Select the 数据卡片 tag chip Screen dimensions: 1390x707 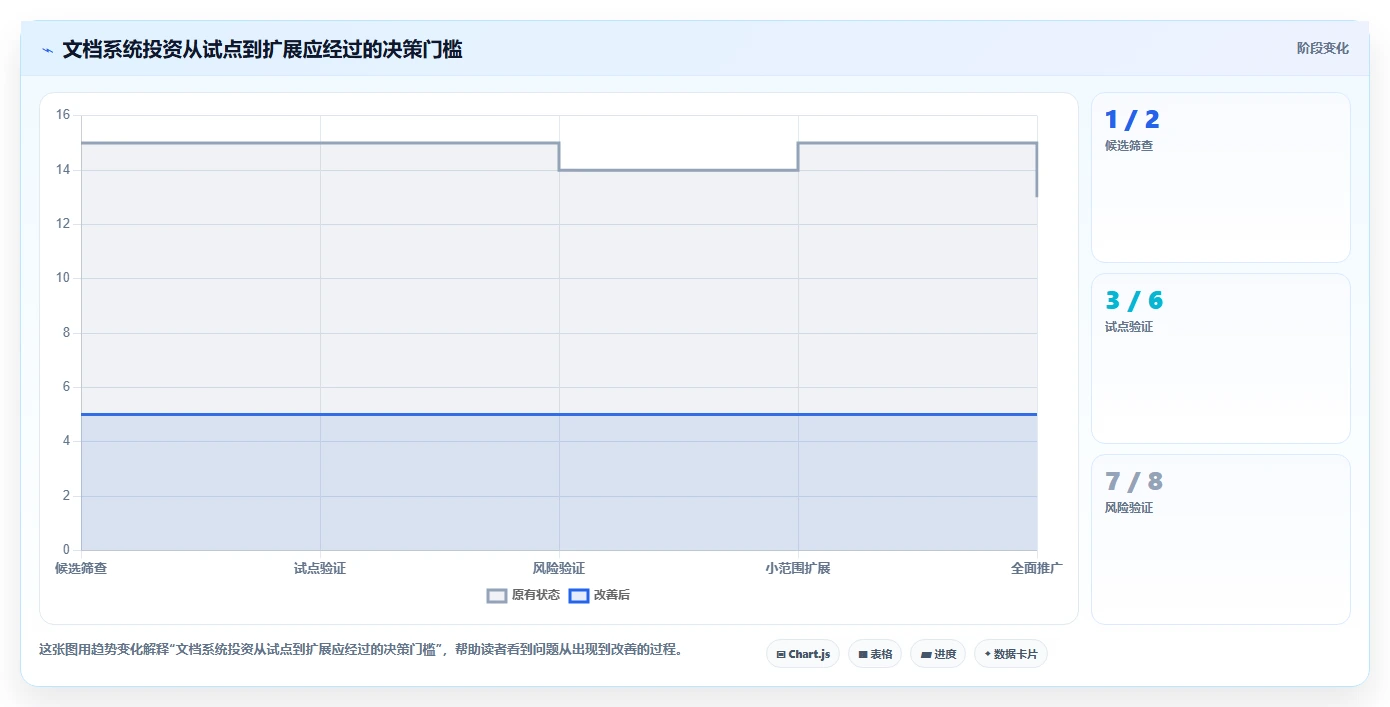[1011, 654]
